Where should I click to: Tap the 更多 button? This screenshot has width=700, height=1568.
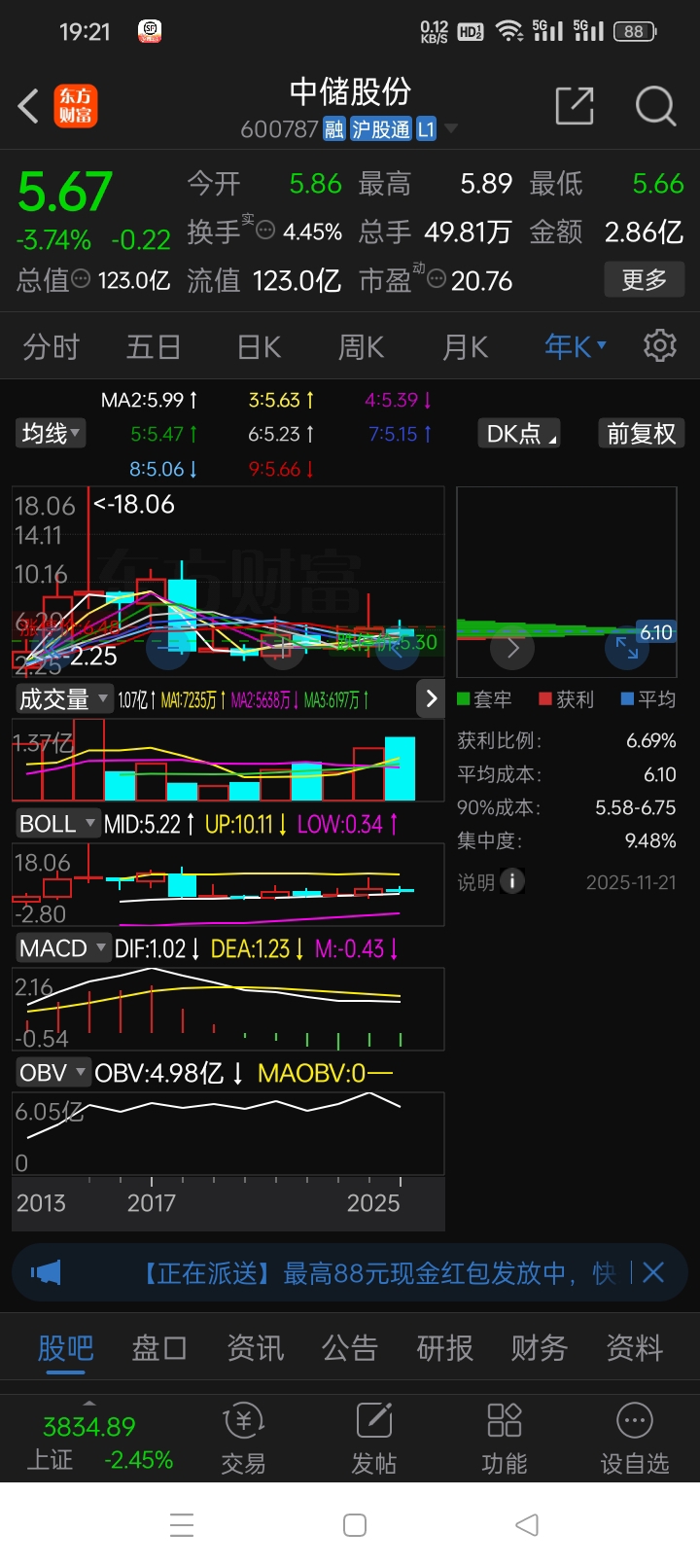click(644, 280)
